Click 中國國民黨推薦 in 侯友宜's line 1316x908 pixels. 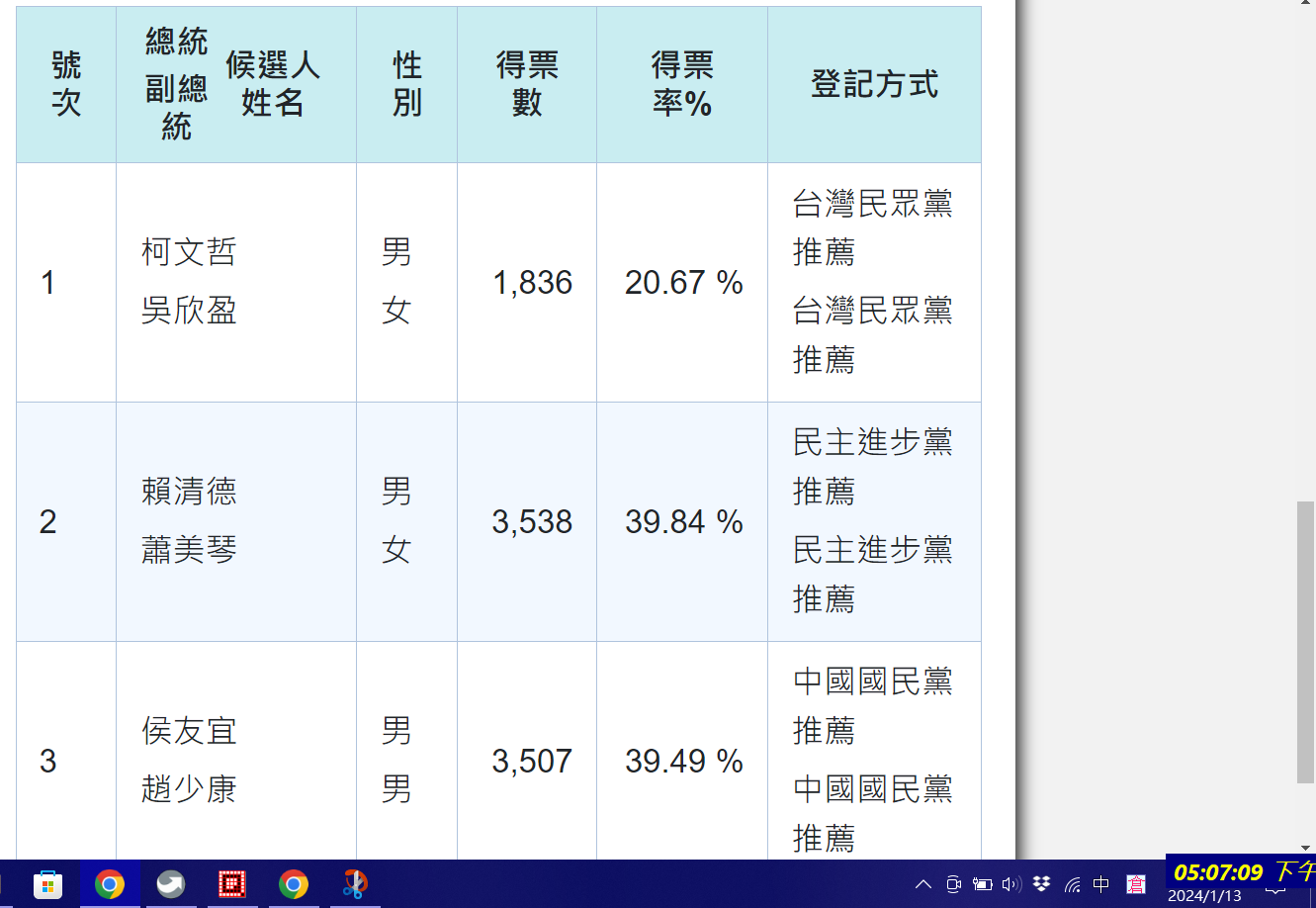pyautogui.click(x=873, y=706)
